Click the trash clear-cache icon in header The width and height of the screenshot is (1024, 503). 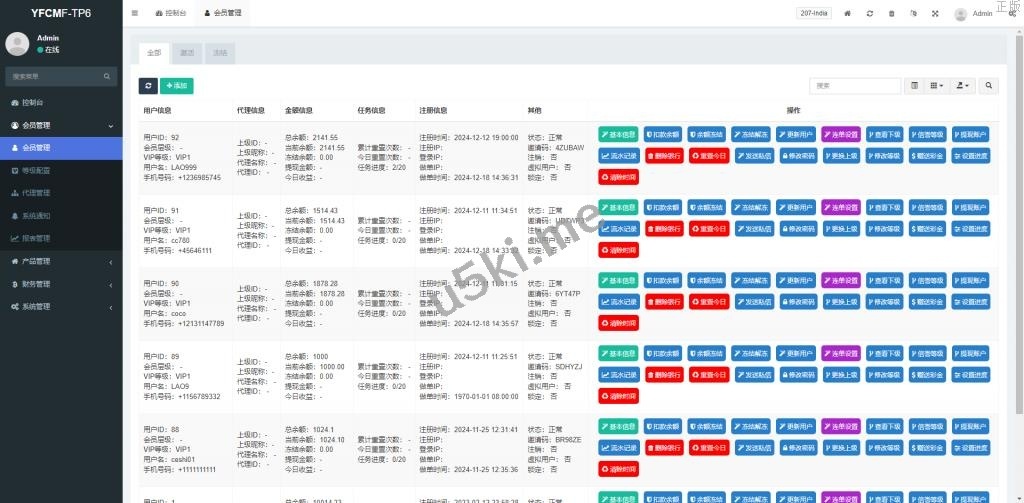pos(891,13)
